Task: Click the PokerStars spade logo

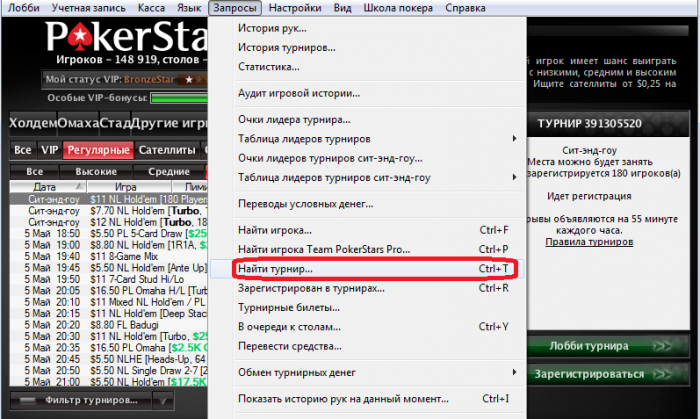Action: tap(79, 37)
